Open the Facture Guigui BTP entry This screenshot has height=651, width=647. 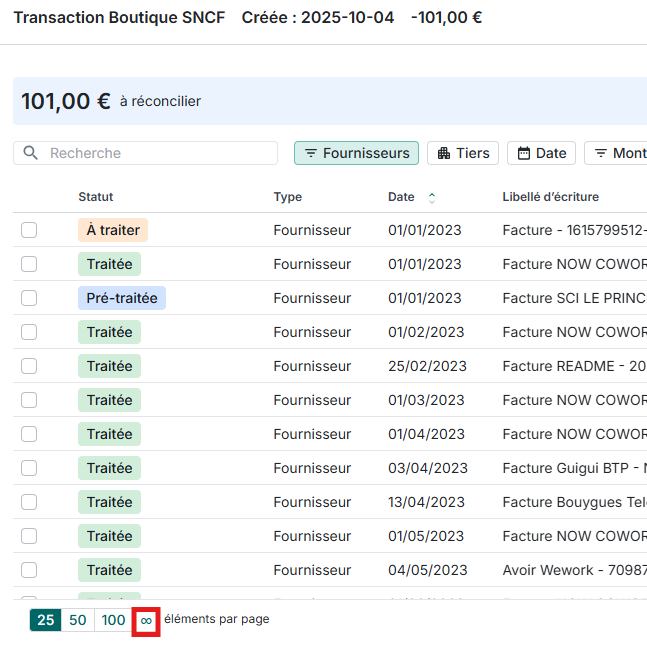574,468
